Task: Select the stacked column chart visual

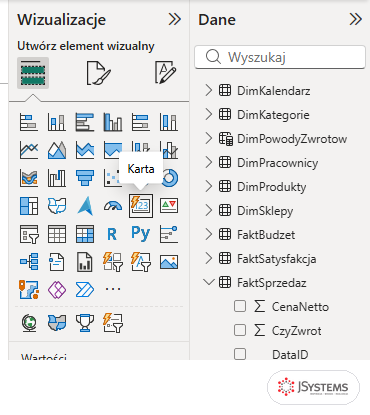Action: click(57, 122)
